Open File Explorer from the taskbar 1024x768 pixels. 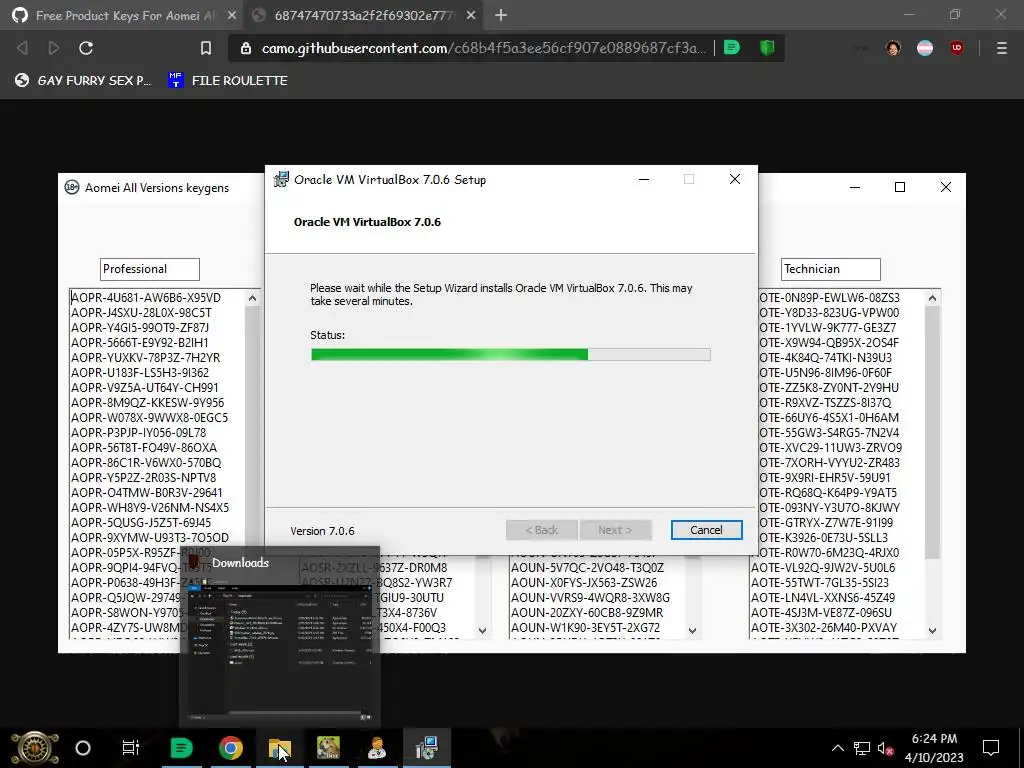pyautogui.click(x=280, y=748)
